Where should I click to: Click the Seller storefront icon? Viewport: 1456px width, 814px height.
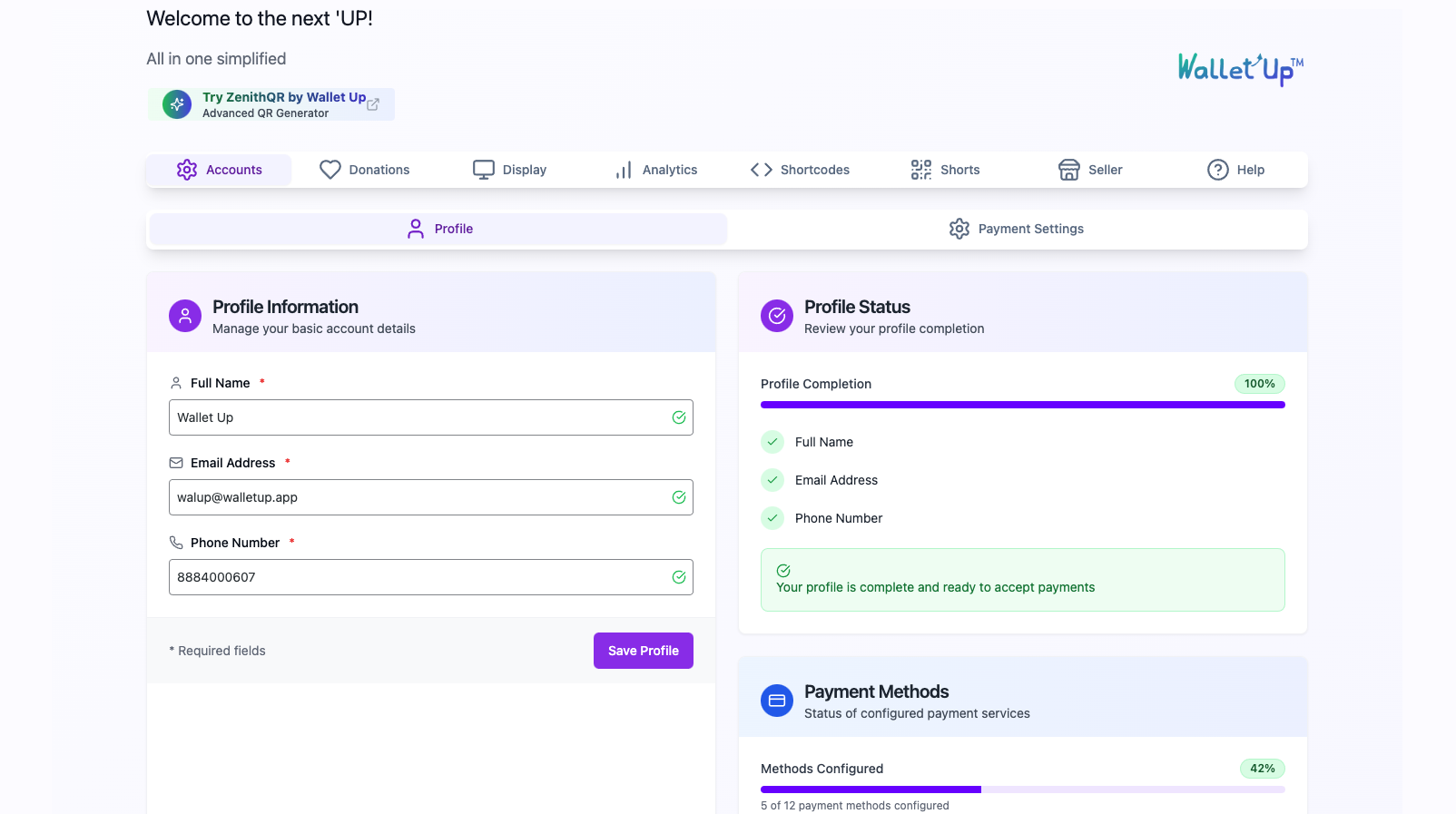click(1069, 170)
